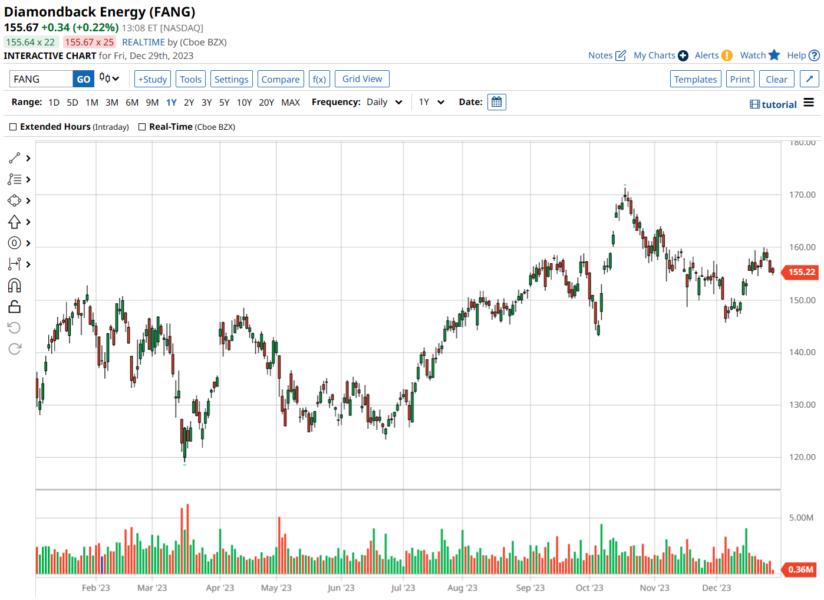Toggle Grid View mode
This screenshot has width=824, height=600.
(362, 78)
